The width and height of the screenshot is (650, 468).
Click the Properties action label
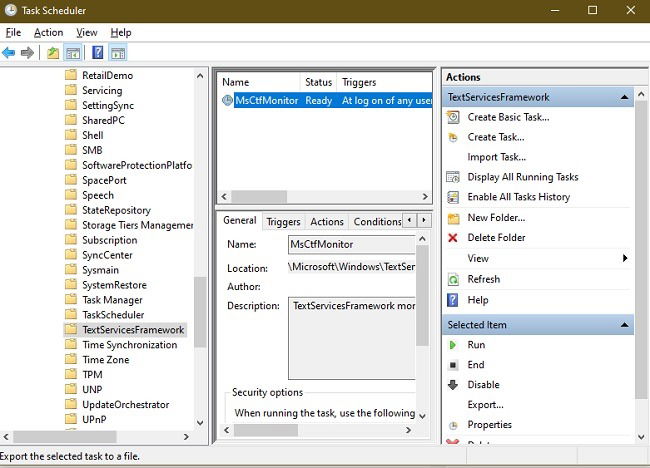(x=490, y=425)
